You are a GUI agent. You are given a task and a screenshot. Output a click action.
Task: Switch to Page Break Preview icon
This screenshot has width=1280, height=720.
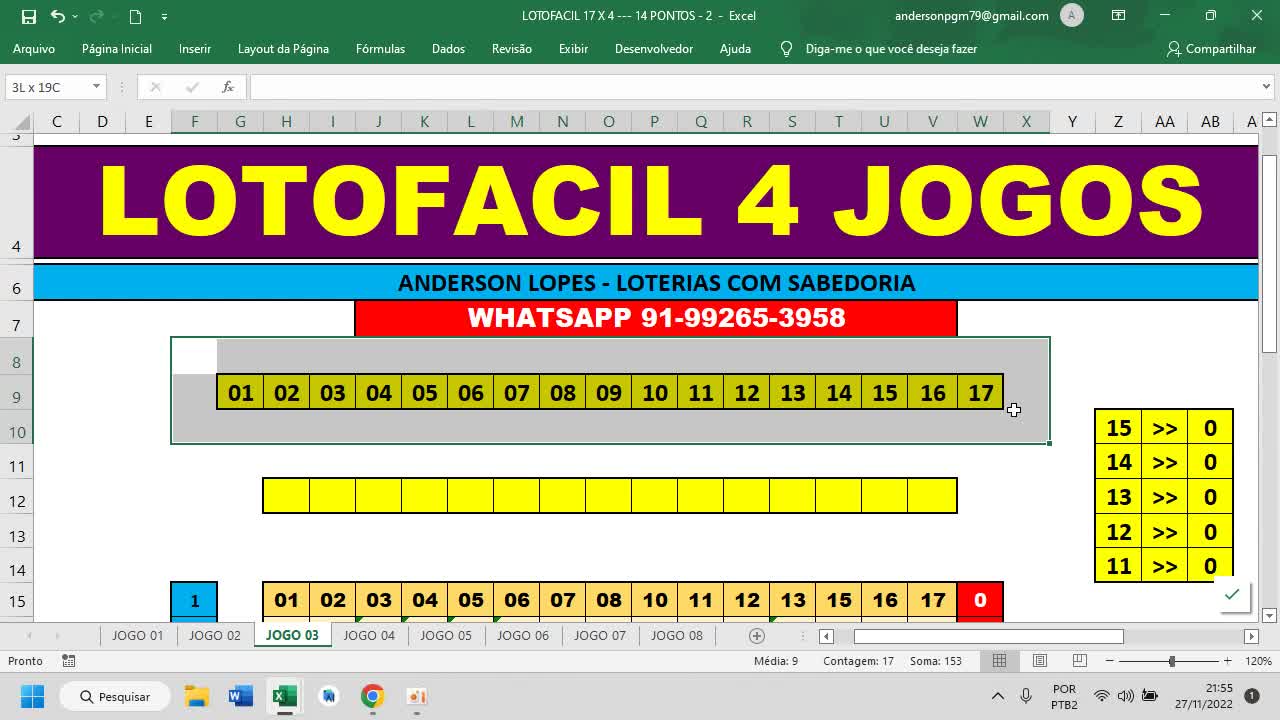point(1080,661)
